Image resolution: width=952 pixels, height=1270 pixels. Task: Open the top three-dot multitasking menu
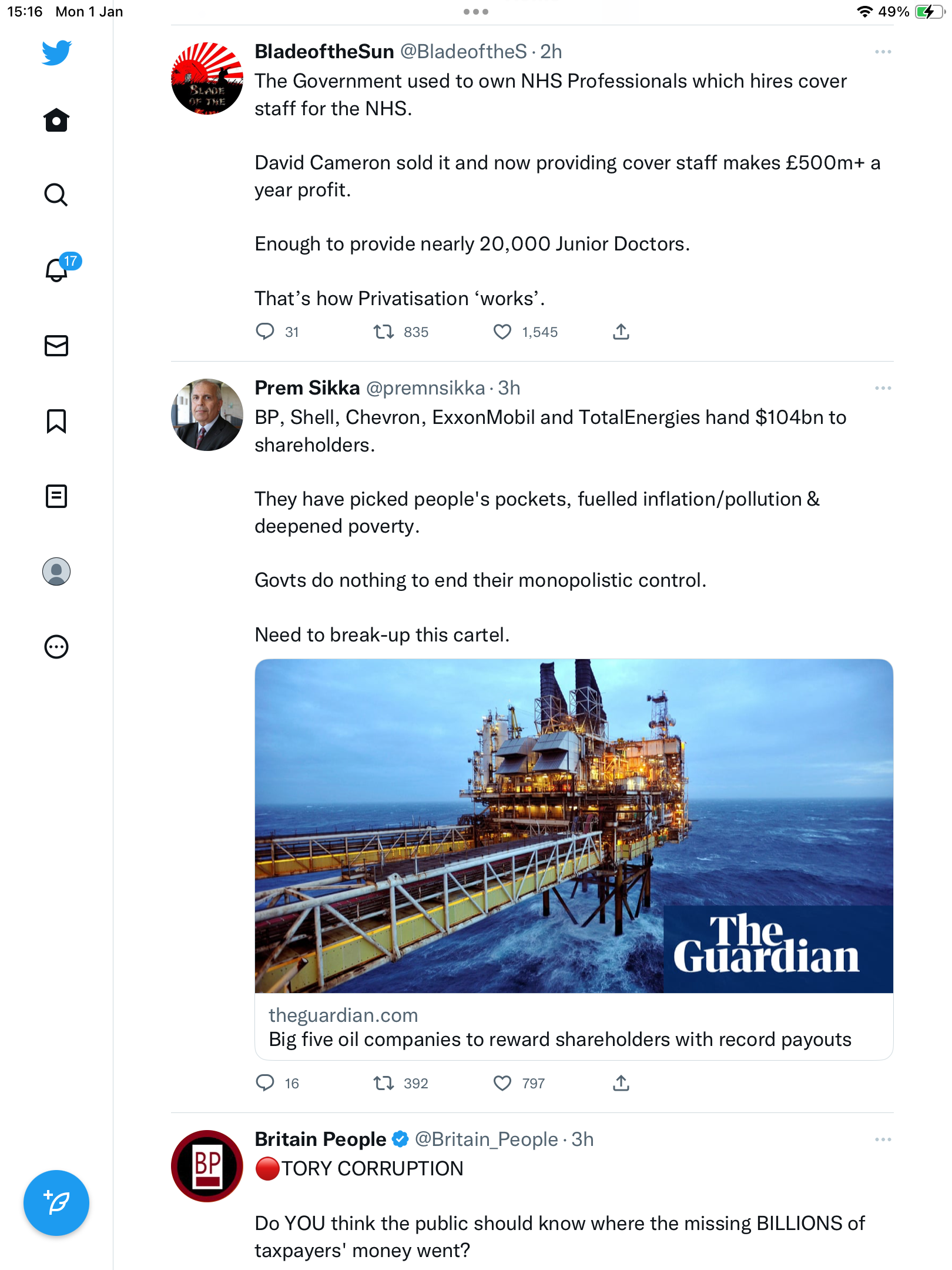(476, 12)
